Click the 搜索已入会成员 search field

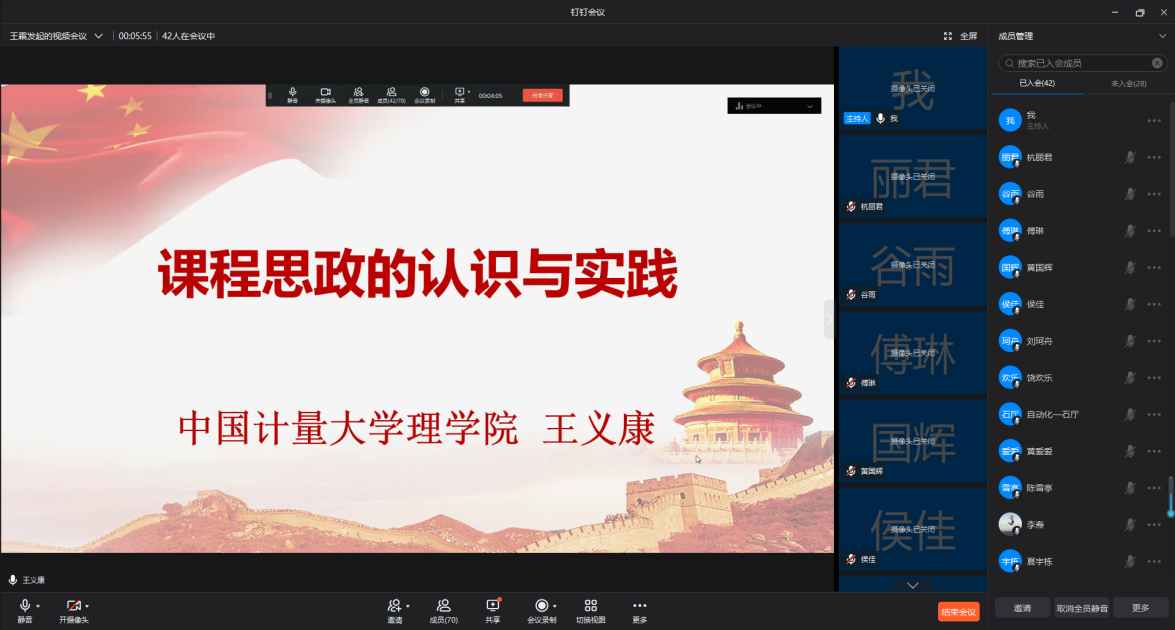click(x=1082, y=63)
